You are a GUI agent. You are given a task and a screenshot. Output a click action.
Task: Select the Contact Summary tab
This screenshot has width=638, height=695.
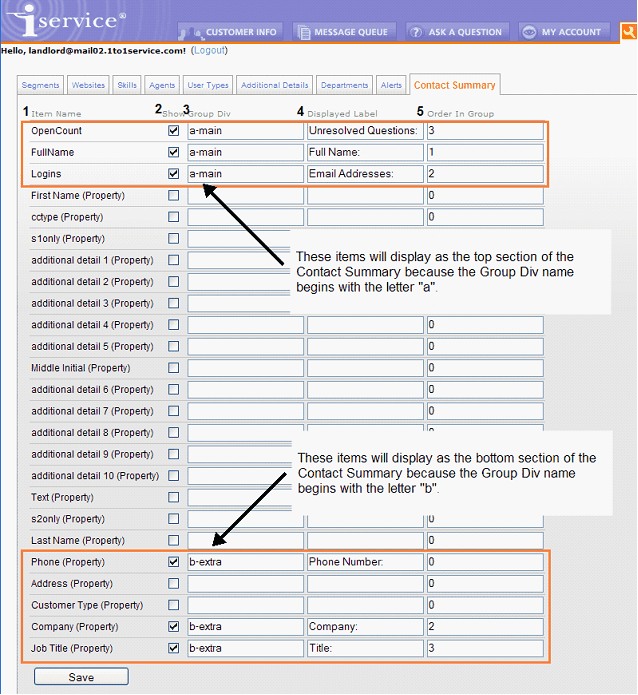pos(454,85)
